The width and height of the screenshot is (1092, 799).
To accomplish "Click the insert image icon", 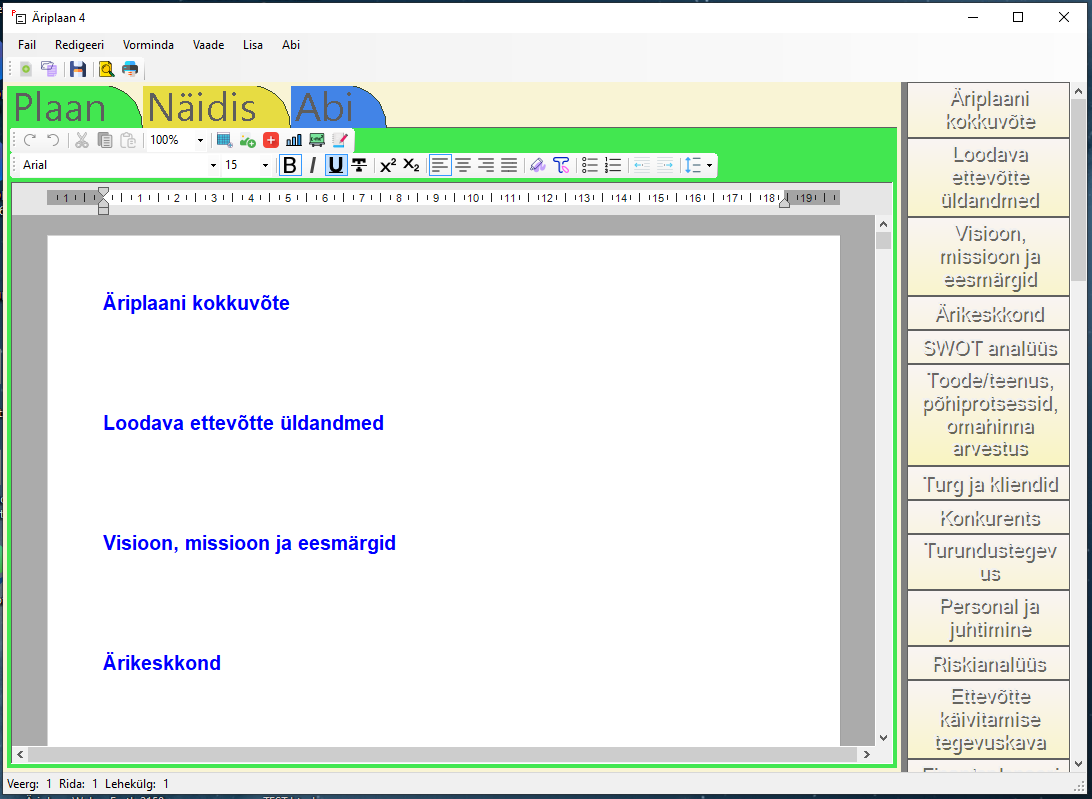I will (247, 140).
